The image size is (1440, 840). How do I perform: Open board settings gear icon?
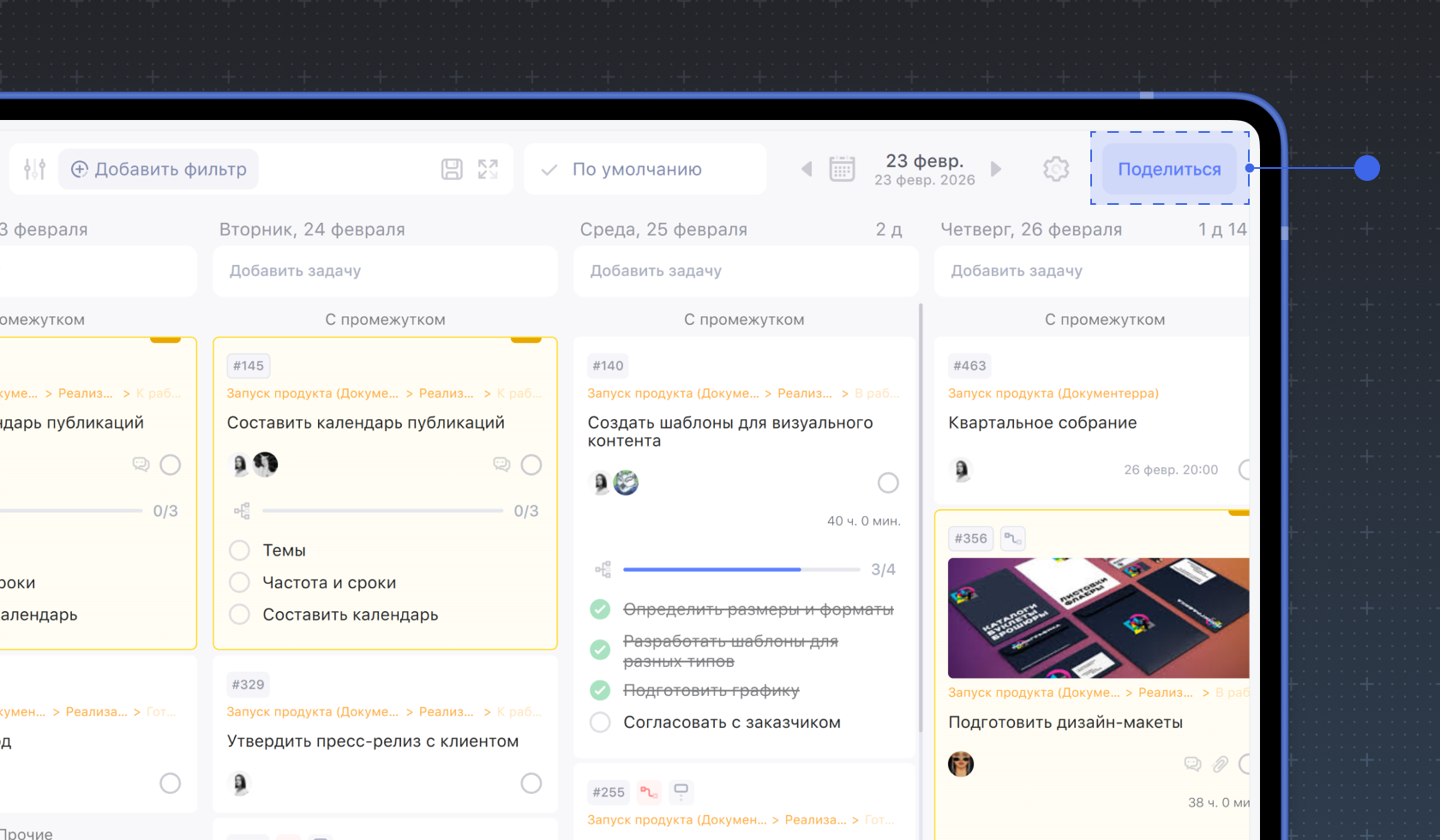[1056, 169]
